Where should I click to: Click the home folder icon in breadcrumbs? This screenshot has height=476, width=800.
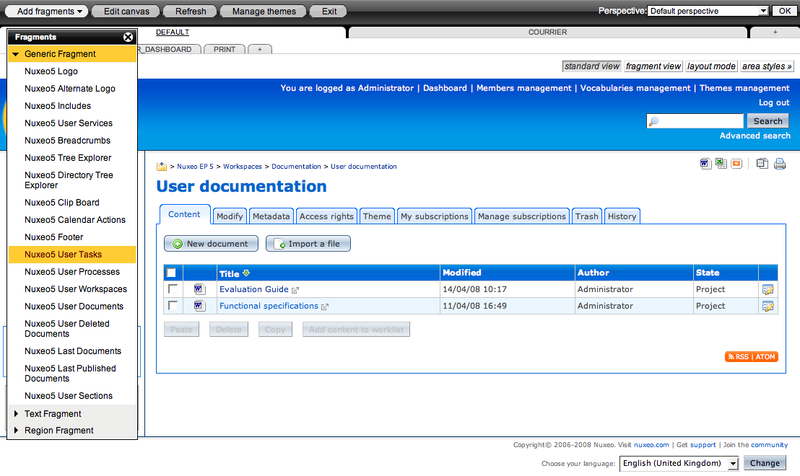[162, 166]
